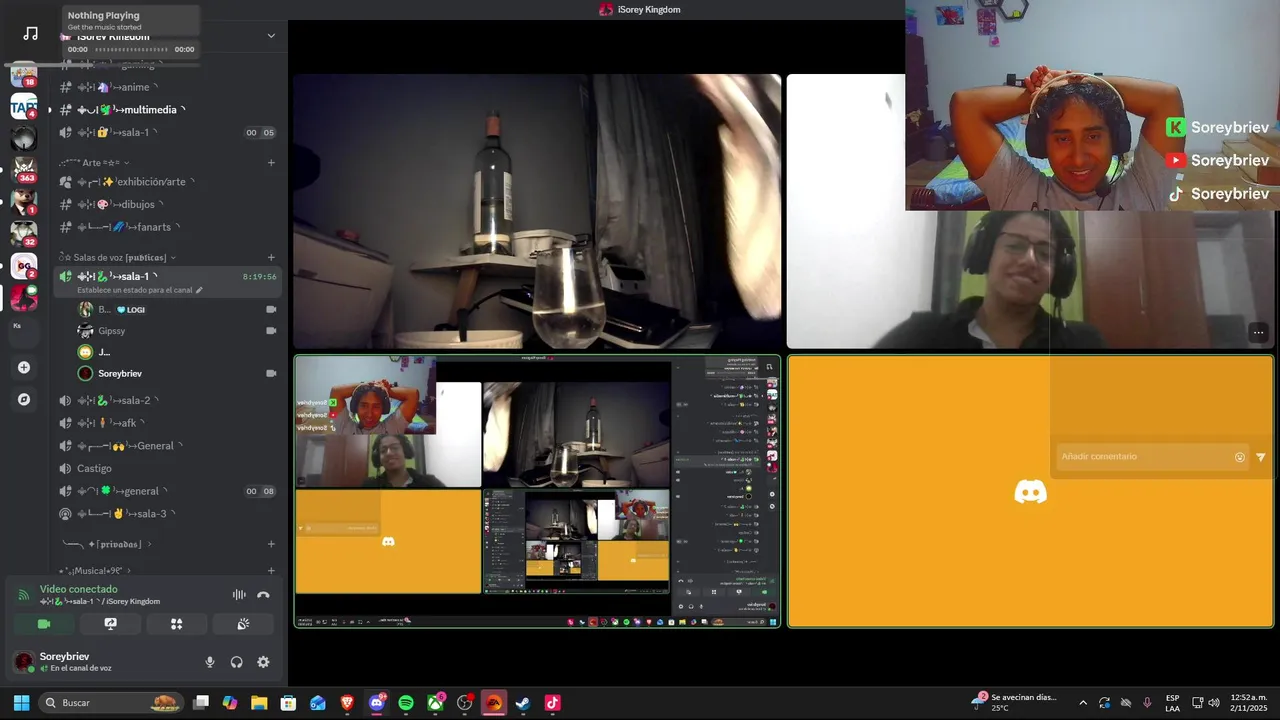
Task: Open the anime text channel
Action: (x=168, y=87)
